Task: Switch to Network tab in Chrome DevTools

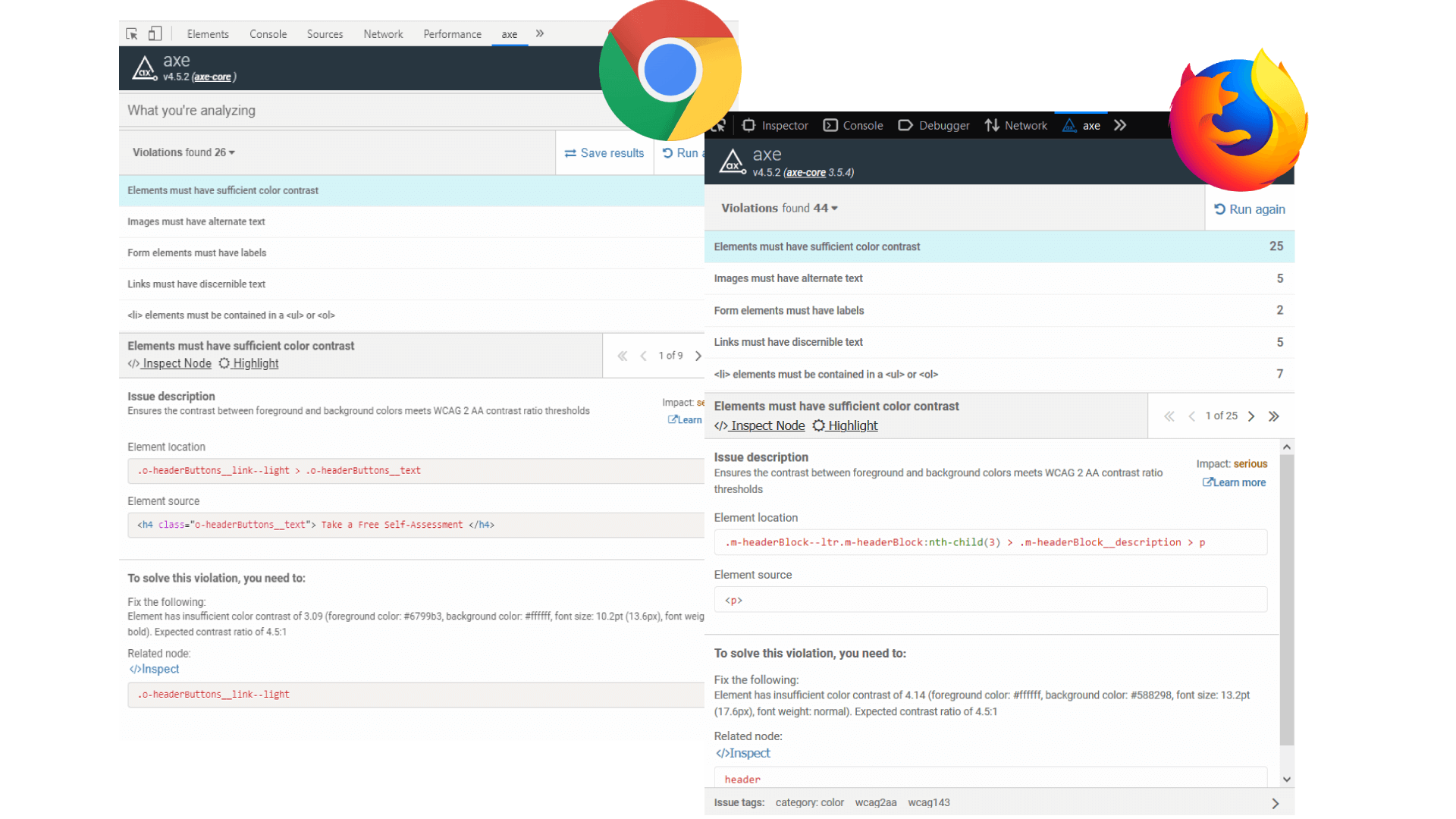Action: pos(383,34)
